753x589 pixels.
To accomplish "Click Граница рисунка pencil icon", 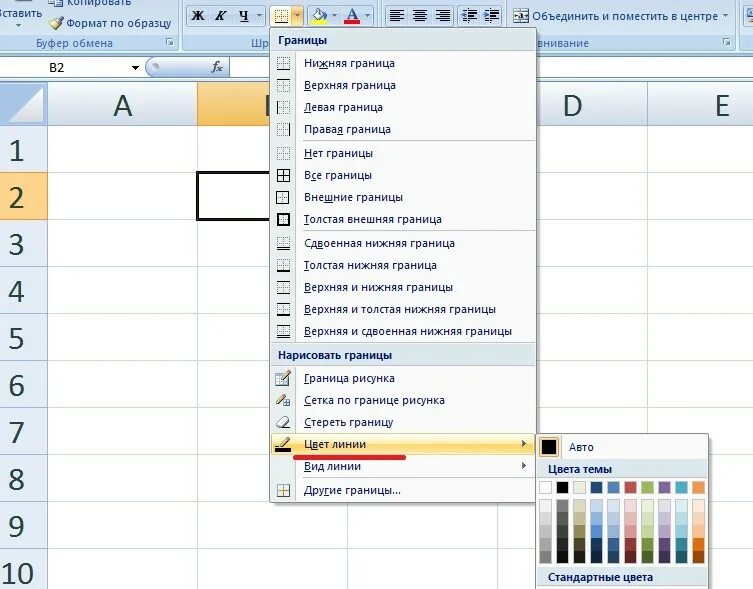I will point(283,378).
